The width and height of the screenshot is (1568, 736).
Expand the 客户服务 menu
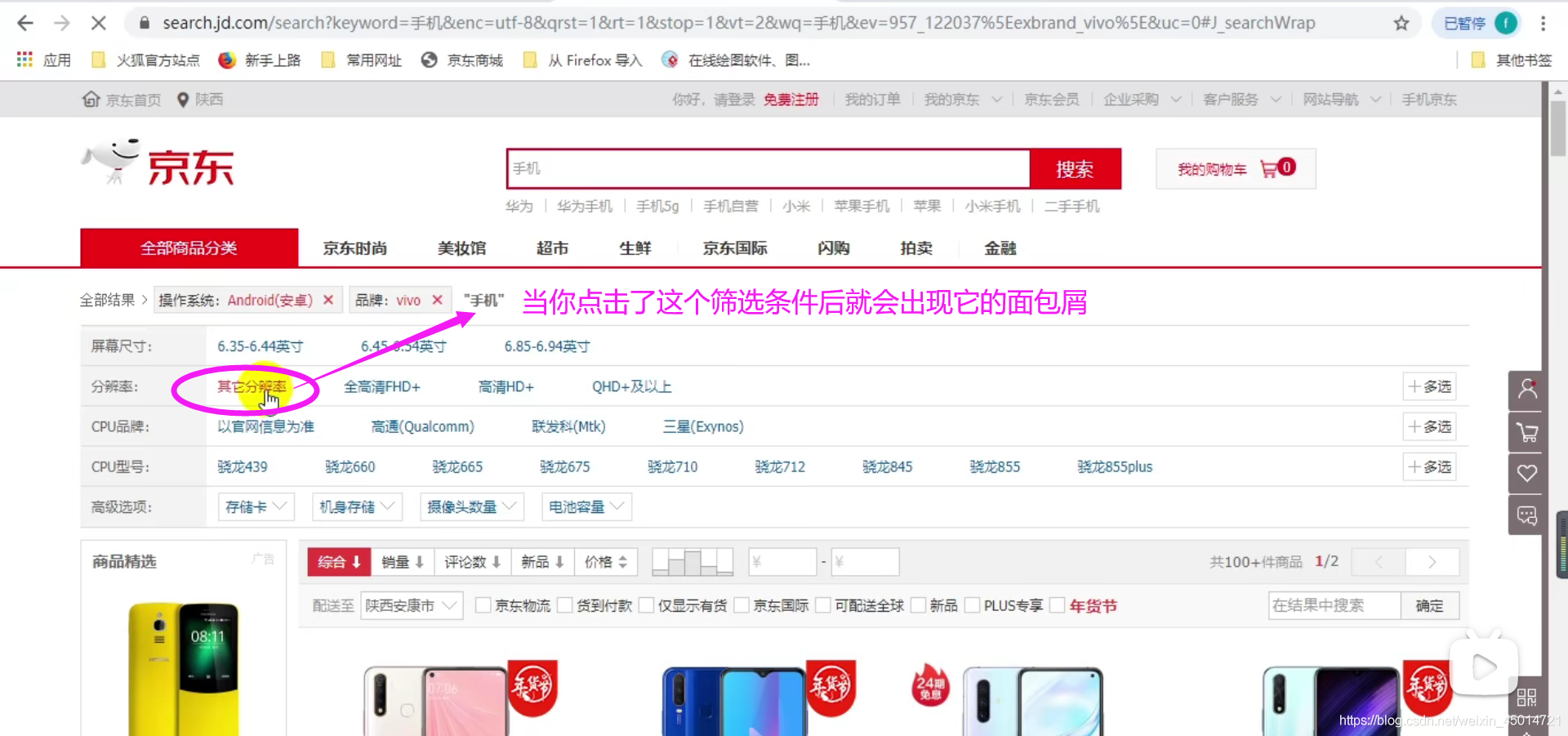tap(1241, 100)
